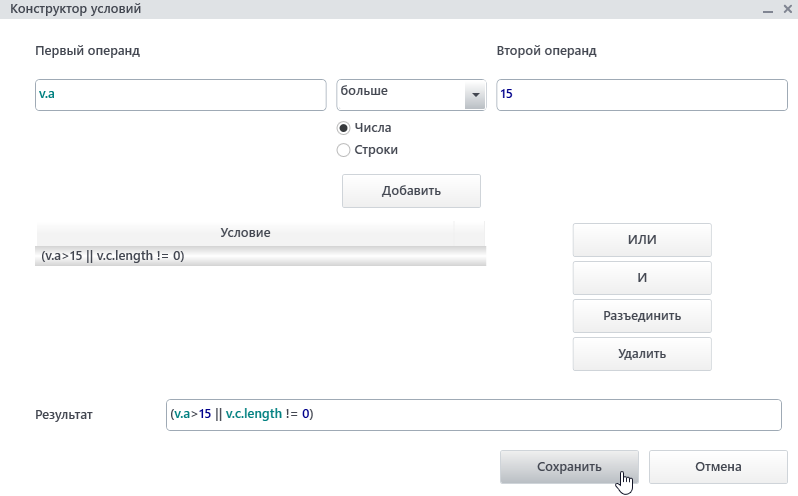Viewport: 798px width, 496px height.
Task: Open the "больше" operator combo box
Action: click(400, 95)
